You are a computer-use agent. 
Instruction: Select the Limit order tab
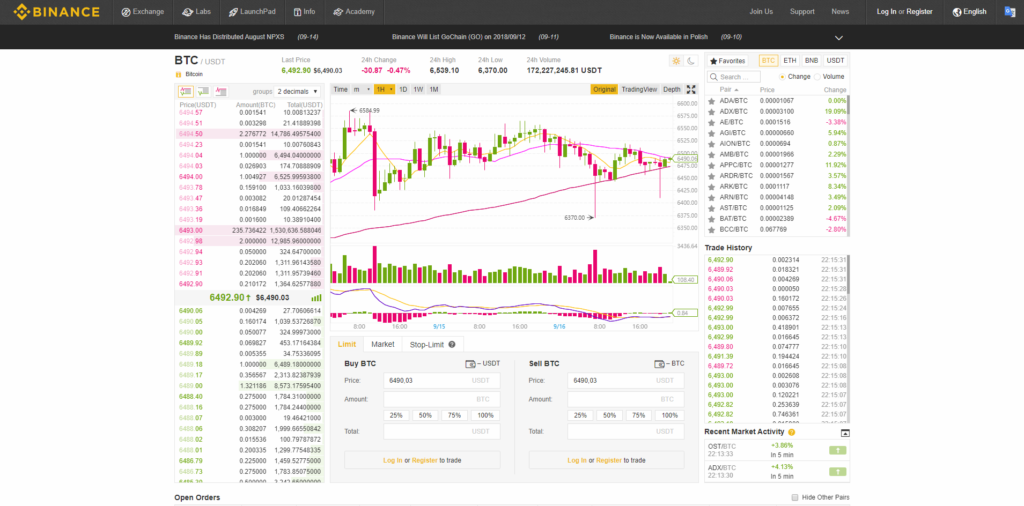(347, 344)
